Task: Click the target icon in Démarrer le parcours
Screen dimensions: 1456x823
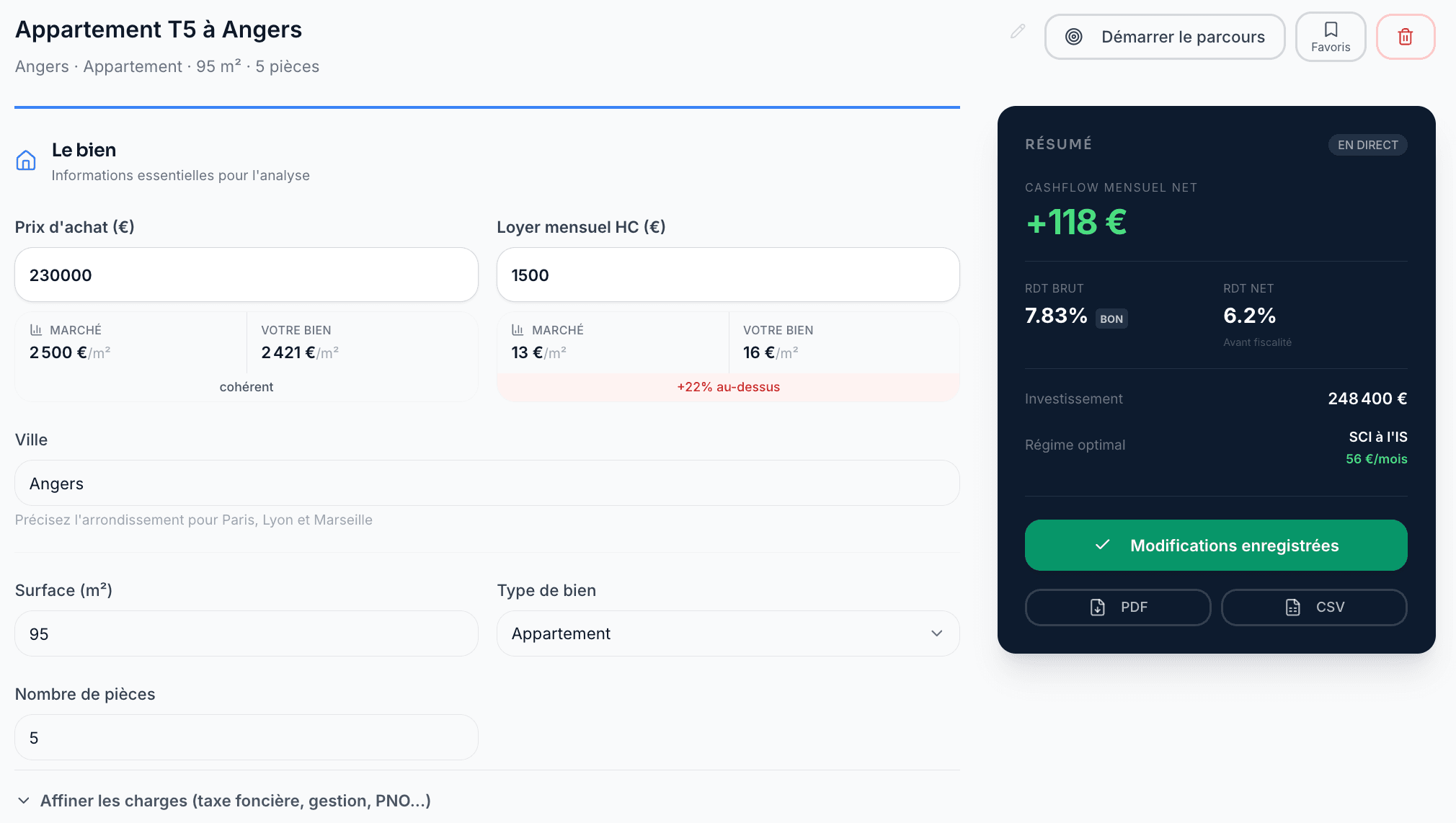Action: tap(1073, 37)
